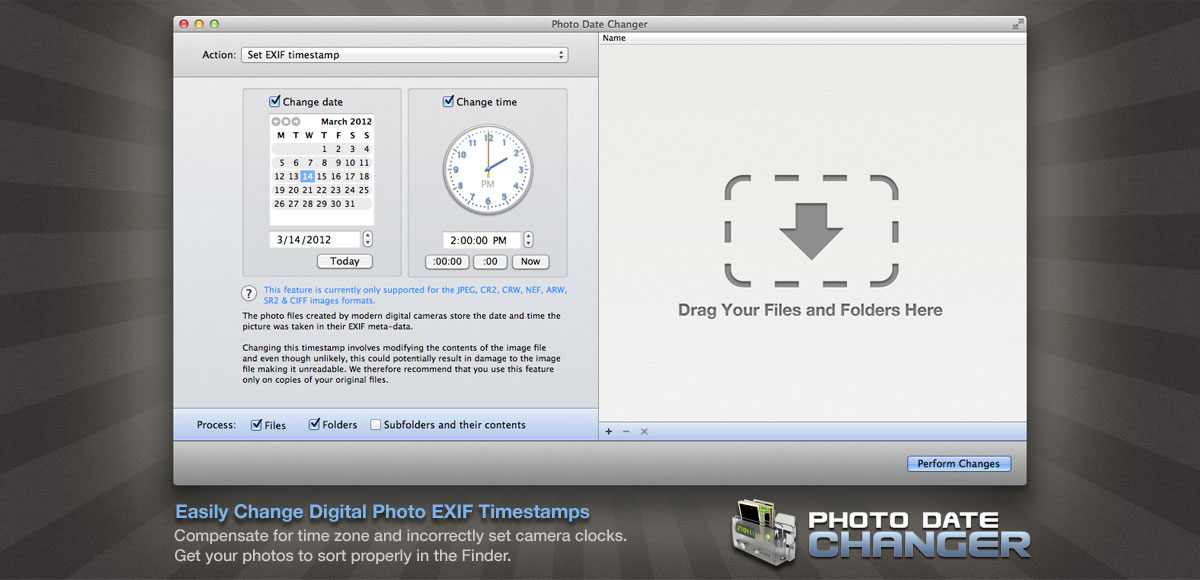
Task: Select day 18 in the March calendar
Action: 365,176
